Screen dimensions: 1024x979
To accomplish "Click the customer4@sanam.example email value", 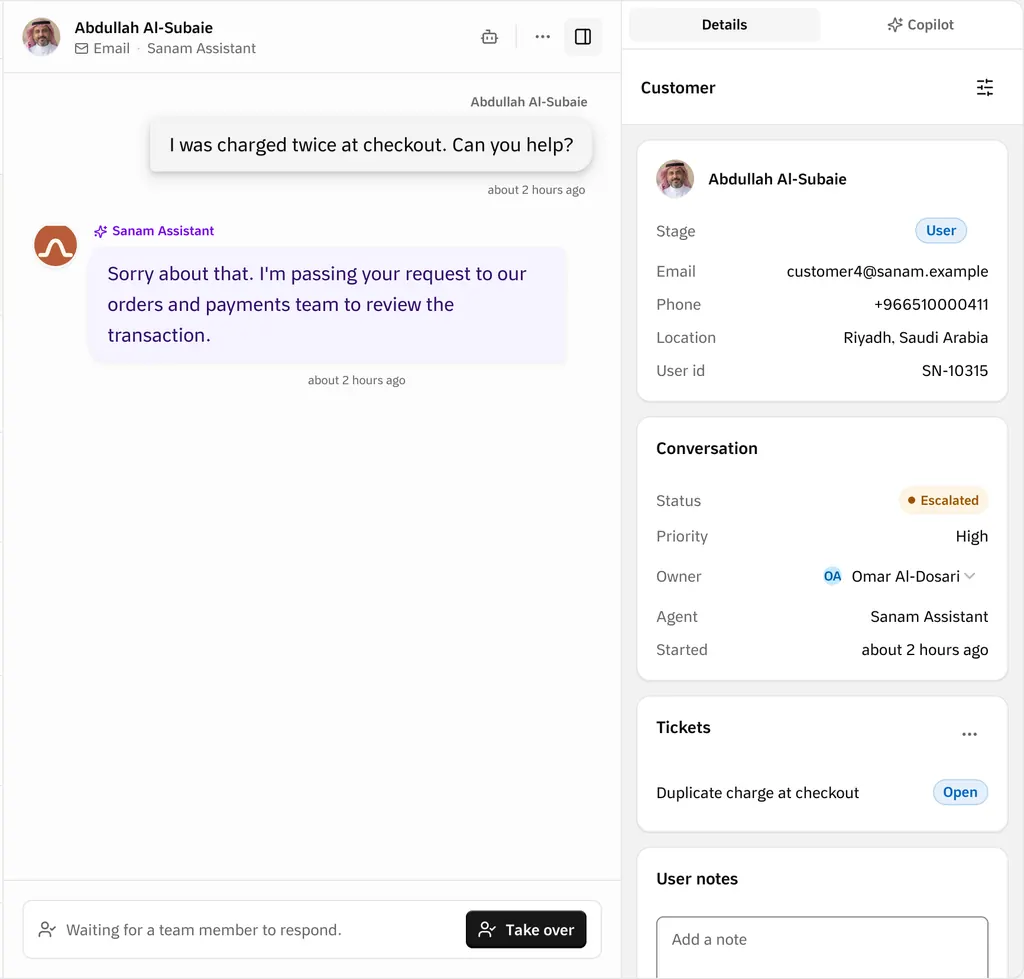I will (x=887, y=272).
